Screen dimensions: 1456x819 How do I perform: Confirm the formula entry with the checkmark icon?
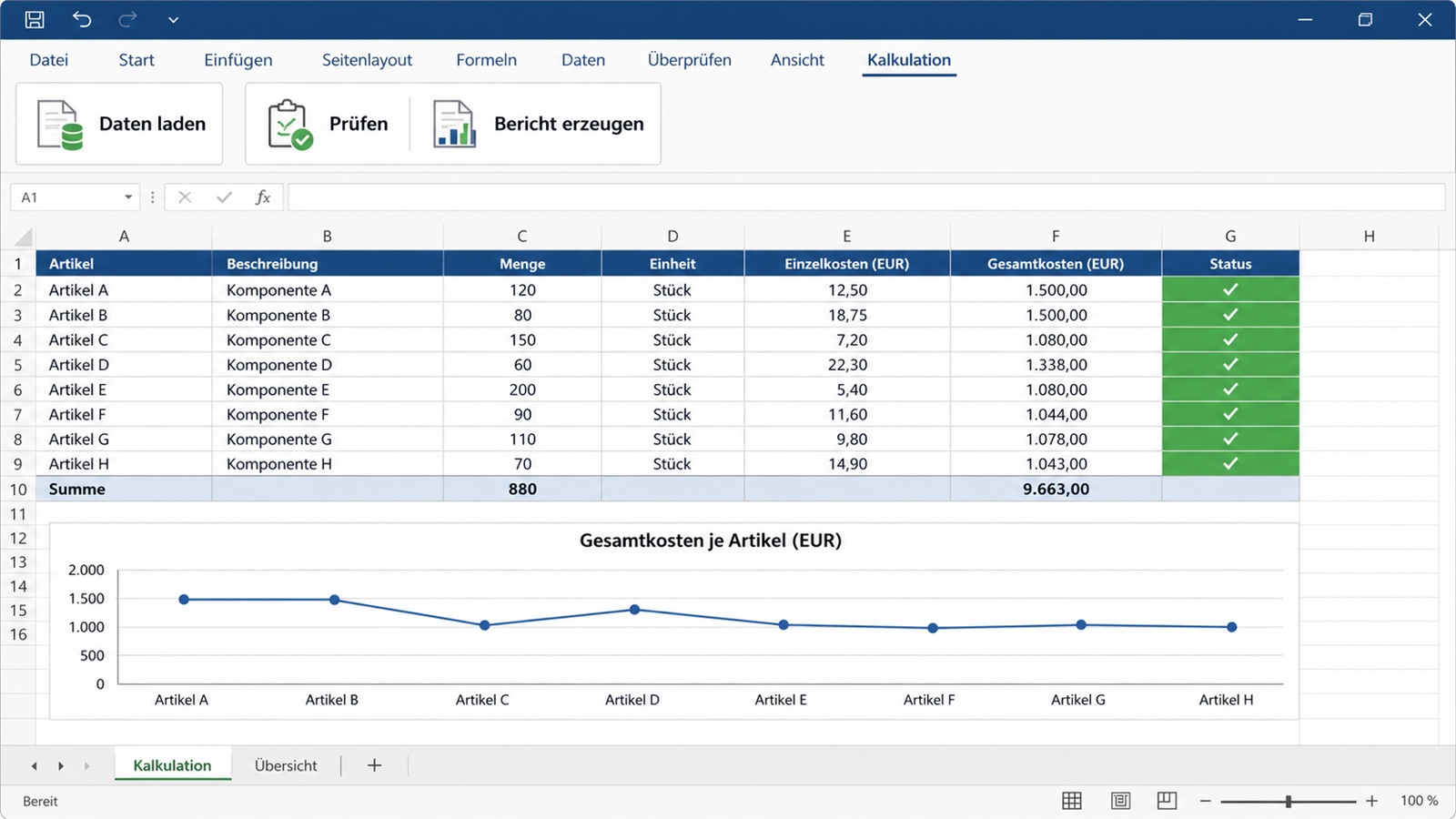point(224,197)
